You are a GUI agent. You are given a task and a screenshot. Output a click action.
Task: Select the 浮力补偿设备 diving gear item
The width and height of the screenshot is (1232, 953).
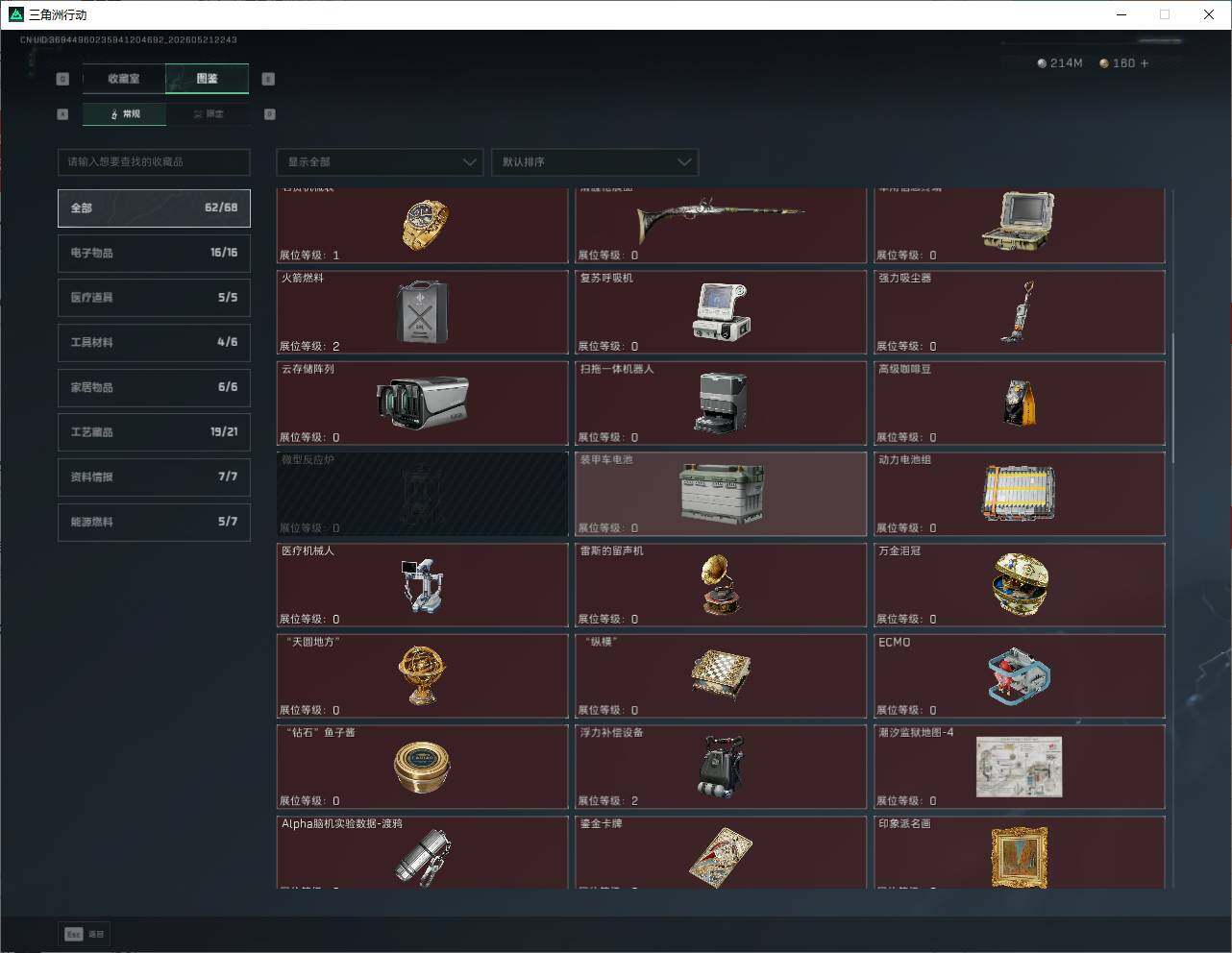(x=721, y=767)
